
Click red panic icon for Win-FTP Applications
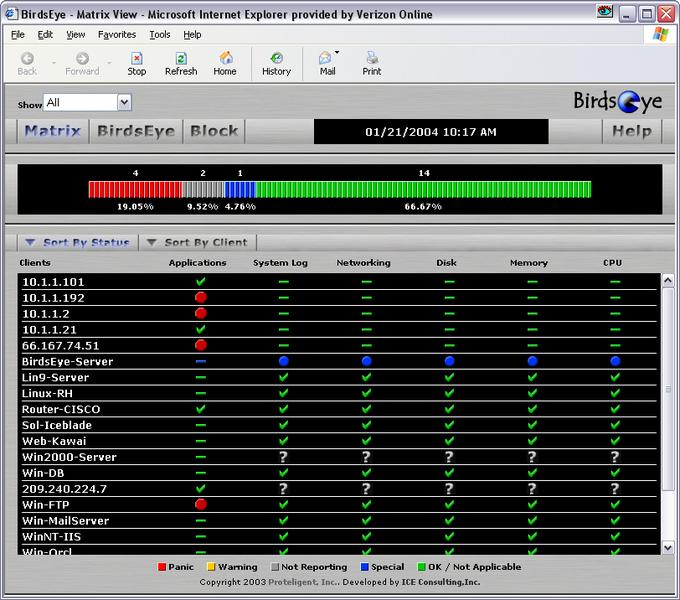point(200,504)
